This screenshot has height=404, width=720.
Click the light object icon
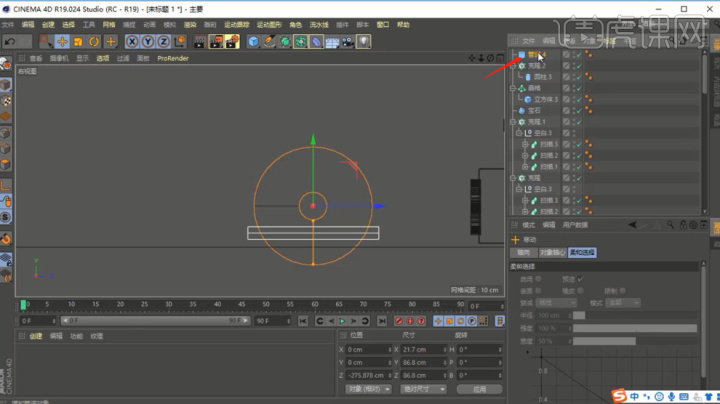[364, 41]
